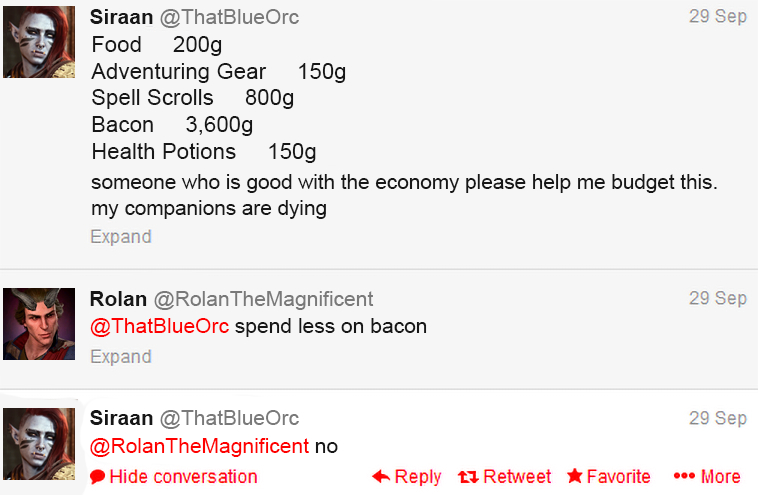Click the Reply arrow icon
Viewport: 758px width, 495px height.
click(x=381, y=477)
